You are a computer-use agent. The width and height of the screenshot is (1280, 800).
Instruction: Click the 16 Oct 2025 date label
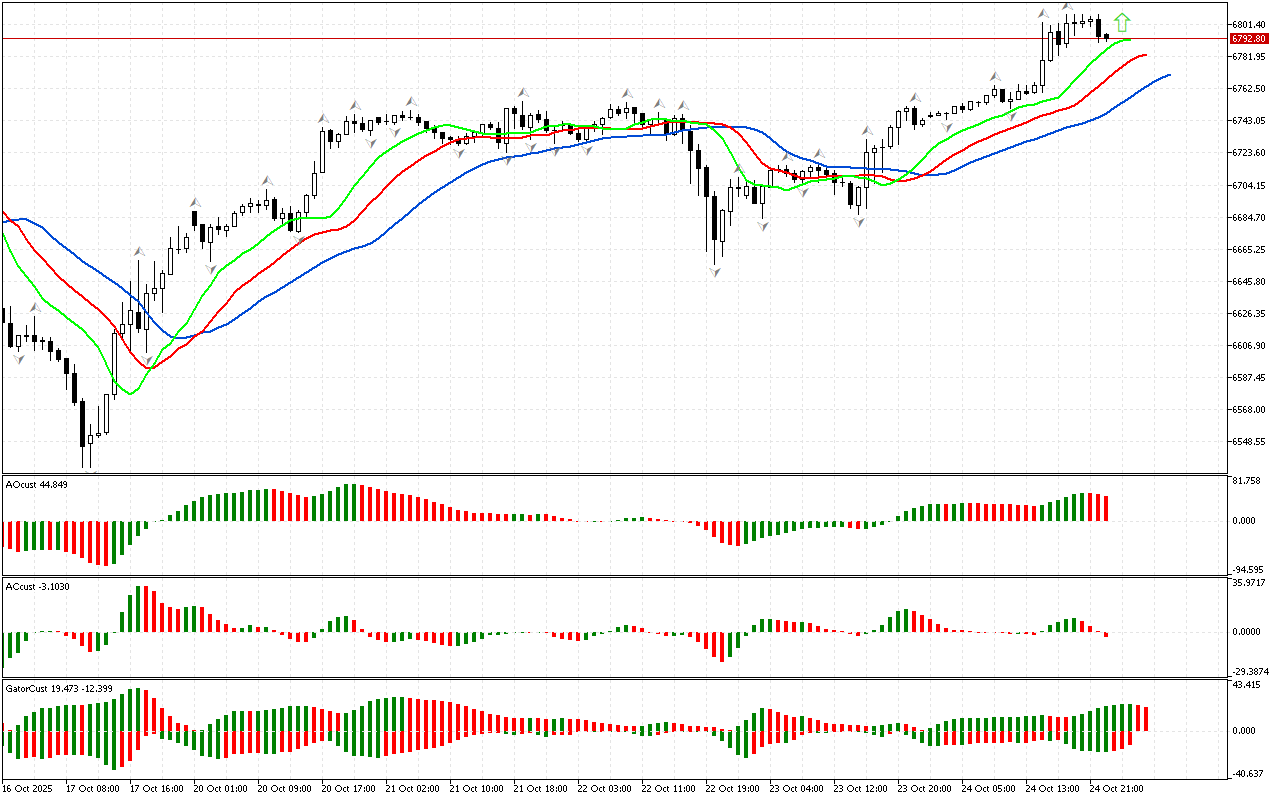pos(28,789)
